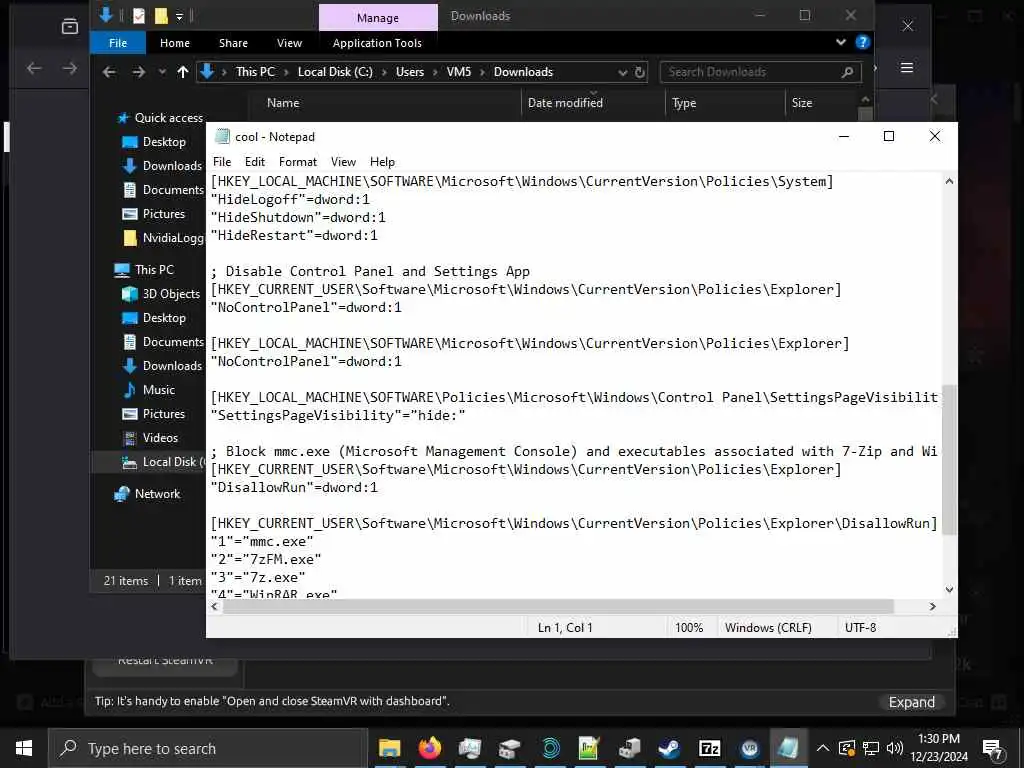Open SteamVR hamburger menu icon

click(907, 68)
